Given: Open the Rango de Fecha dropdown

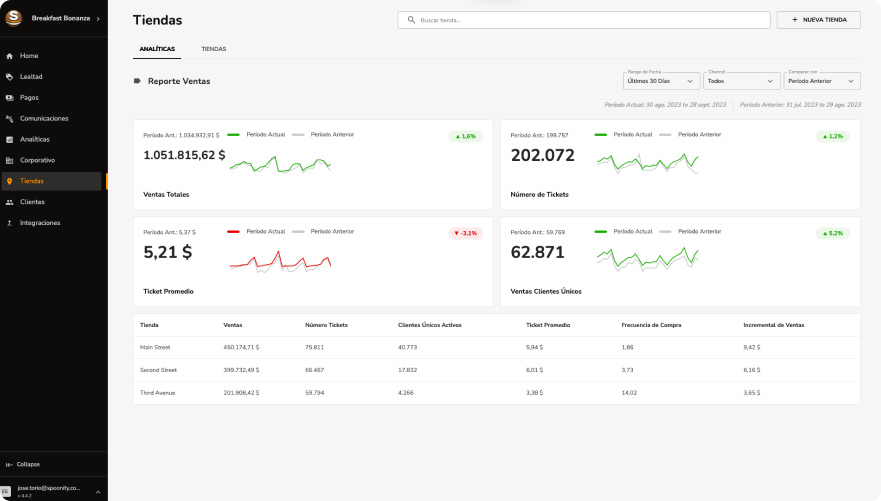Looking at the screenshot, I should 661,81.
